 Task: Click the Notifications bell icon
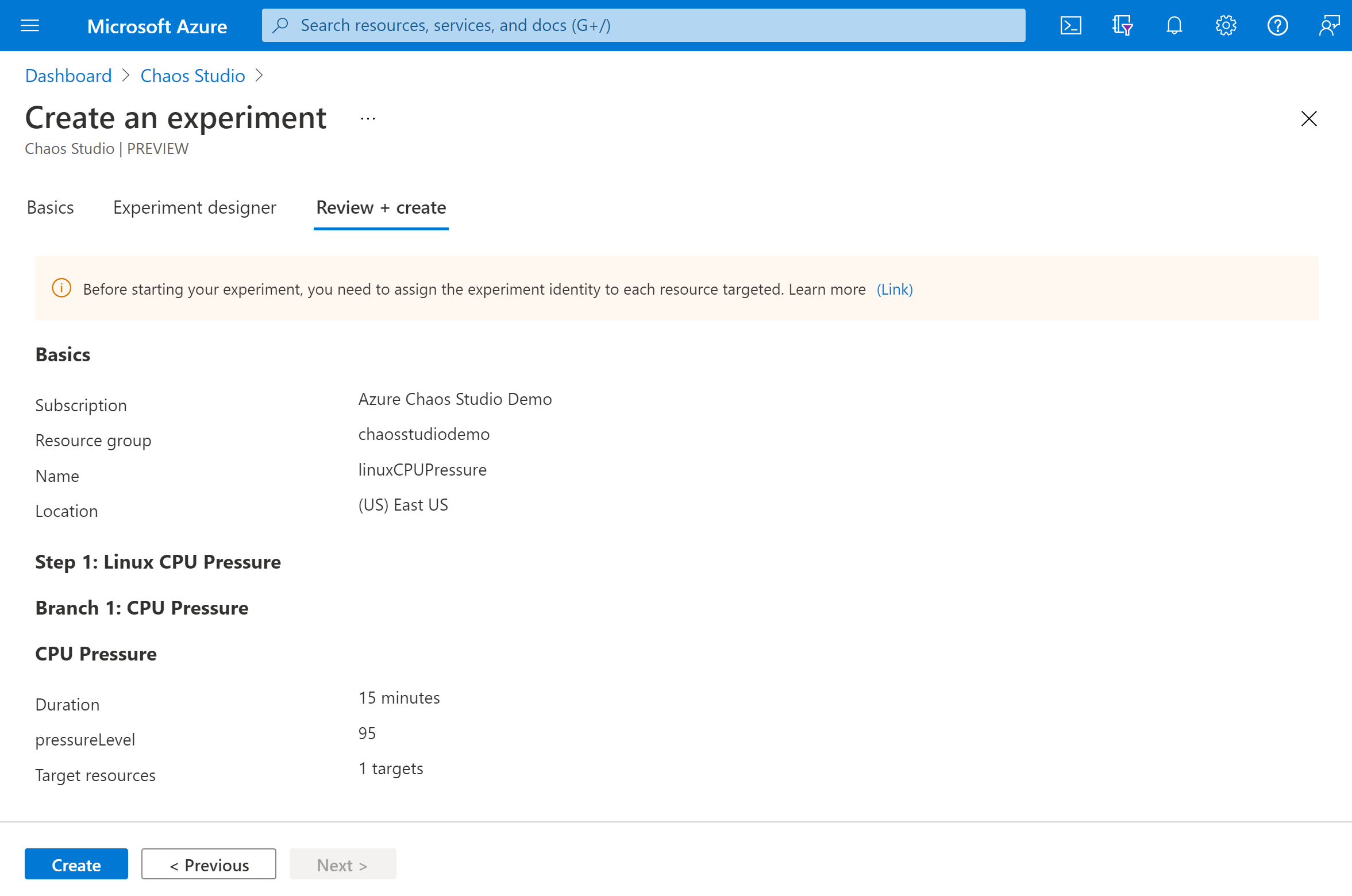(x=1174, y=24)
